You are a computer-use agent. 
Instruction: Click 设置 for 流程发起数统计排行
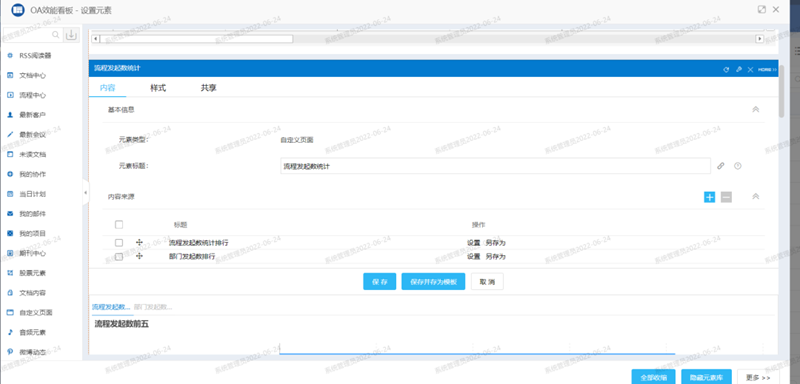click(473, 243)
